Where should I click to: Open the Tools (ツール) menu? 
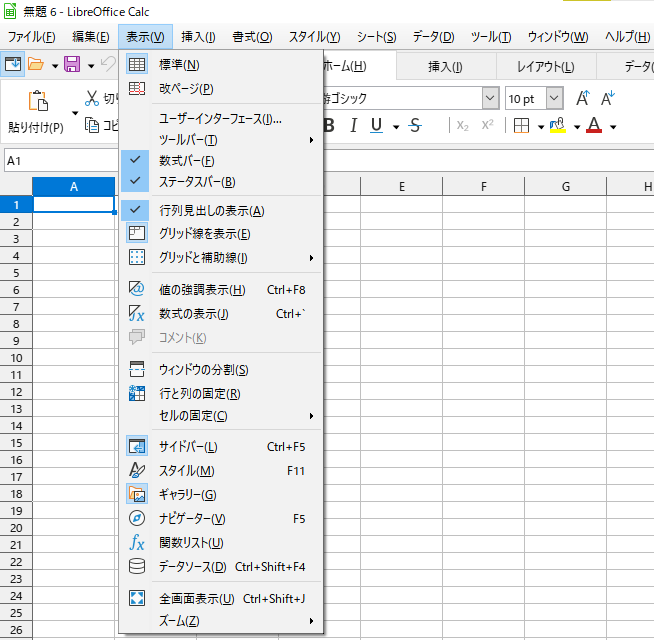490,37
